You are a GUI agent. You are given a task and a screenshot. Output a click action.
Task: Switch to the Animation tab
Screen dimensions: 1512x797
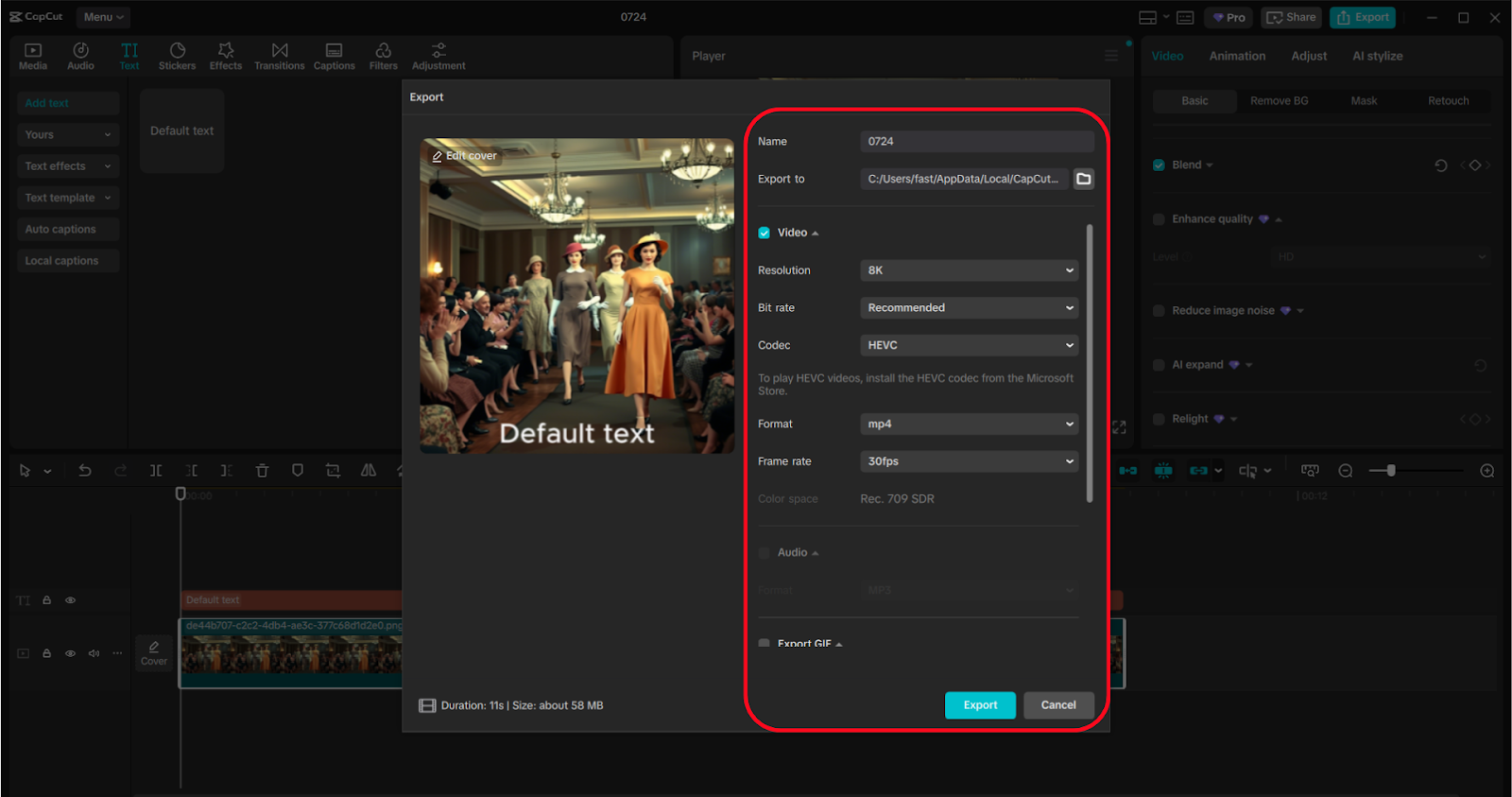pyautogui.click(x=1237, y=56)
